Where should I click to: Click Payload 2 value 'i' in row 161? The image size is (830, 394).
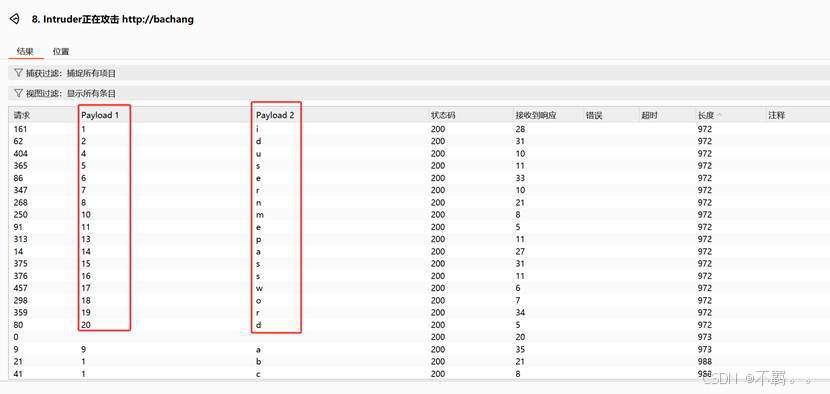pyautogui.click(x=257, y=129)
